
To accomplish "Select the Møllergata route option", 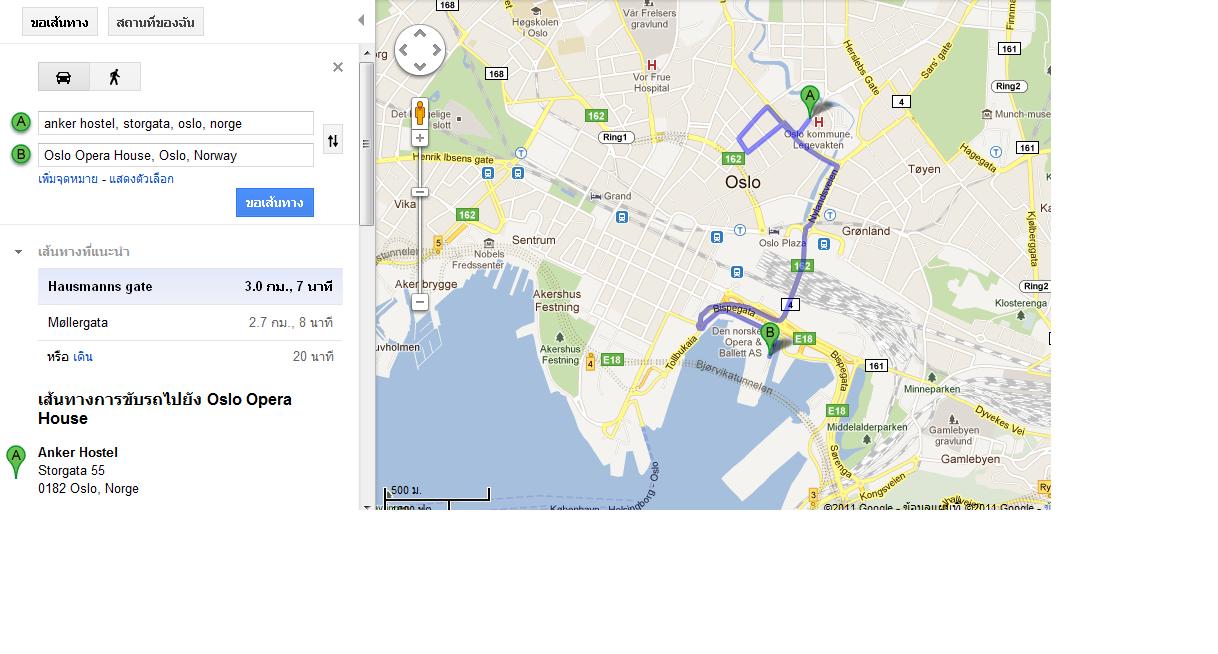I will click(x=190, y=323).
